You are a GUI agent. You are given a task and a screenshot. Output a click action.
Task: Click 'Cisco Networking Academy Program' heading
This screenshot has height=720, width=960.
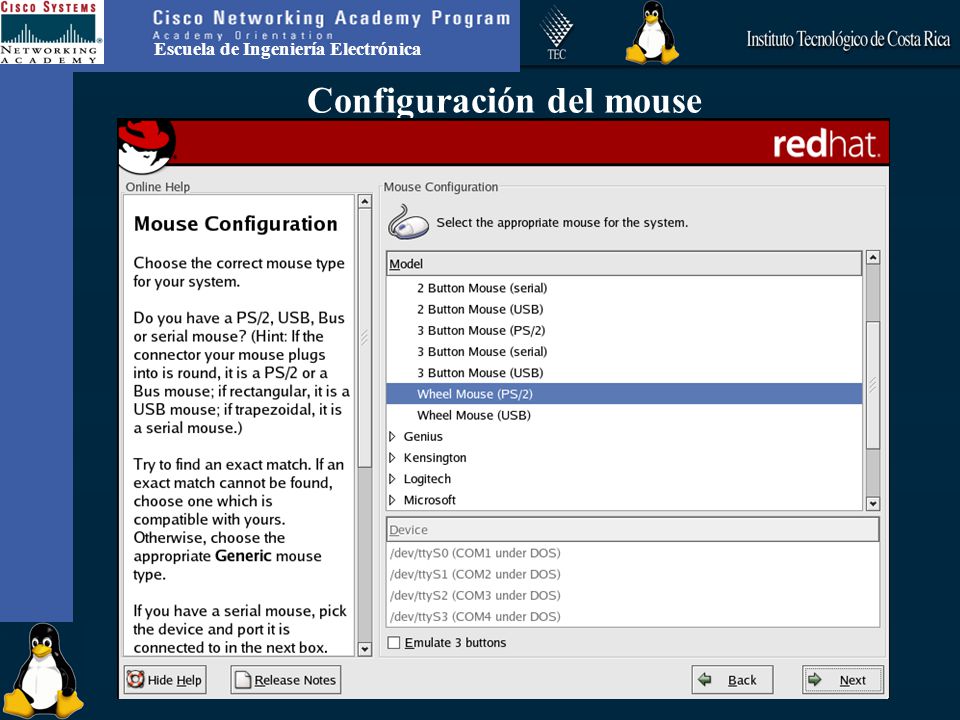331,18
